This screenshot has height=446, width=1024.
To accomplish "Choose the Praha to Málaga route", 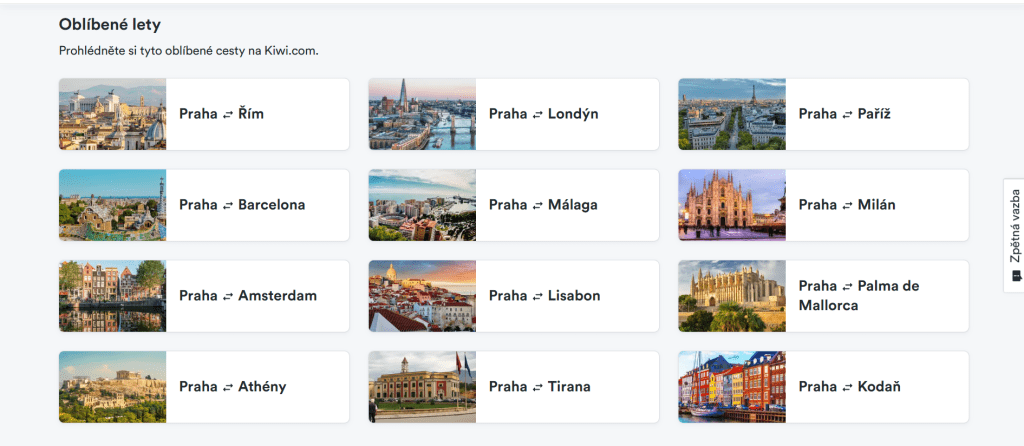I will [543, 205].
